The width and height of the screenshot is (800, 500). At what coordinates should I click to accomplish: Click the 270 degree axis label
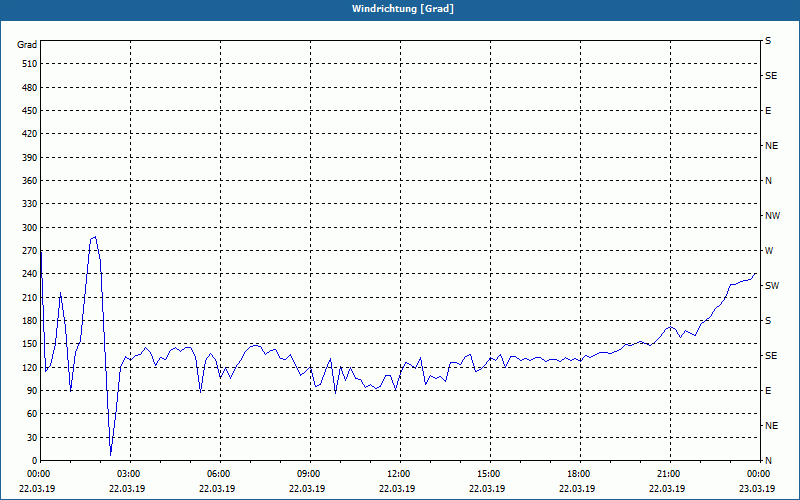pyautogui.click(x=30, y=251)
